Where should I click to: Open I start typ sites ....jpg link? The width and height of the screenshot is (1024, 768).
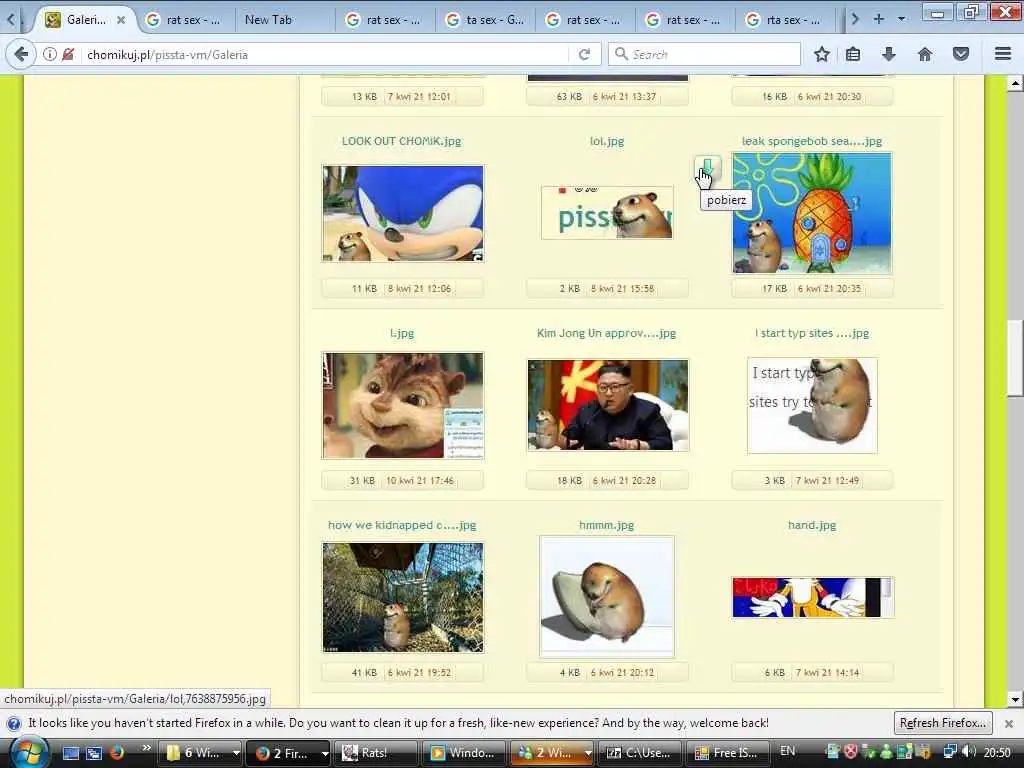pyautogui.click(x=812, y=333)
